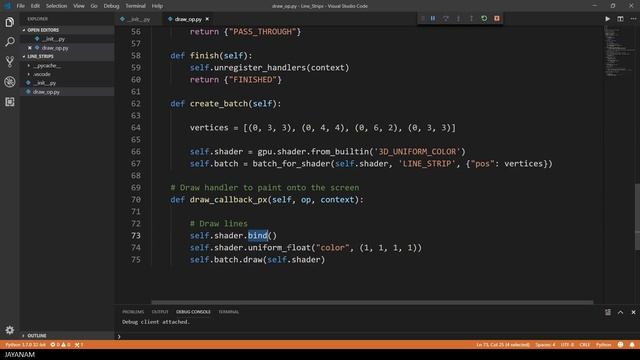Open the Source Control view
640x360 pixels.
click(10, 62)
